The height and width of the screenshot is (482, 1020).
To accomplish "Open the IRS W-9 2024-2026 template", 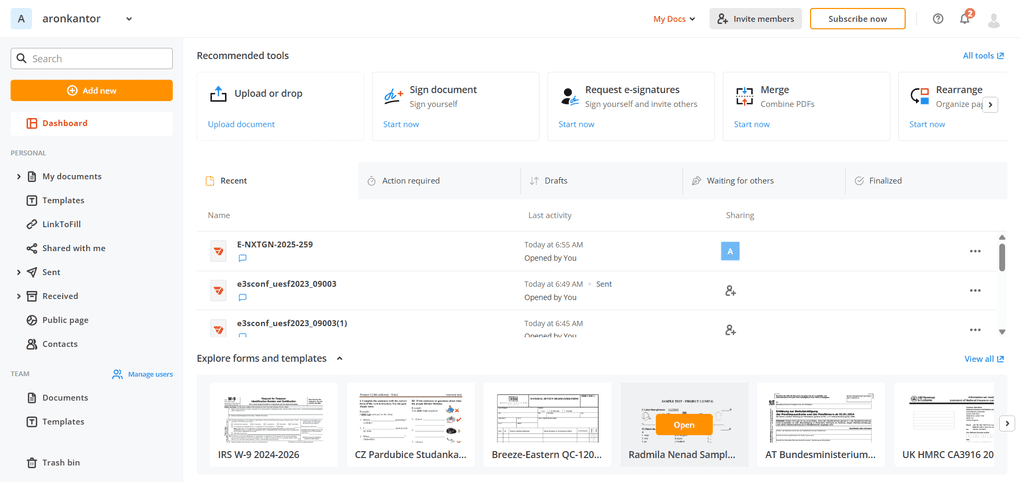I will [273, 424].
